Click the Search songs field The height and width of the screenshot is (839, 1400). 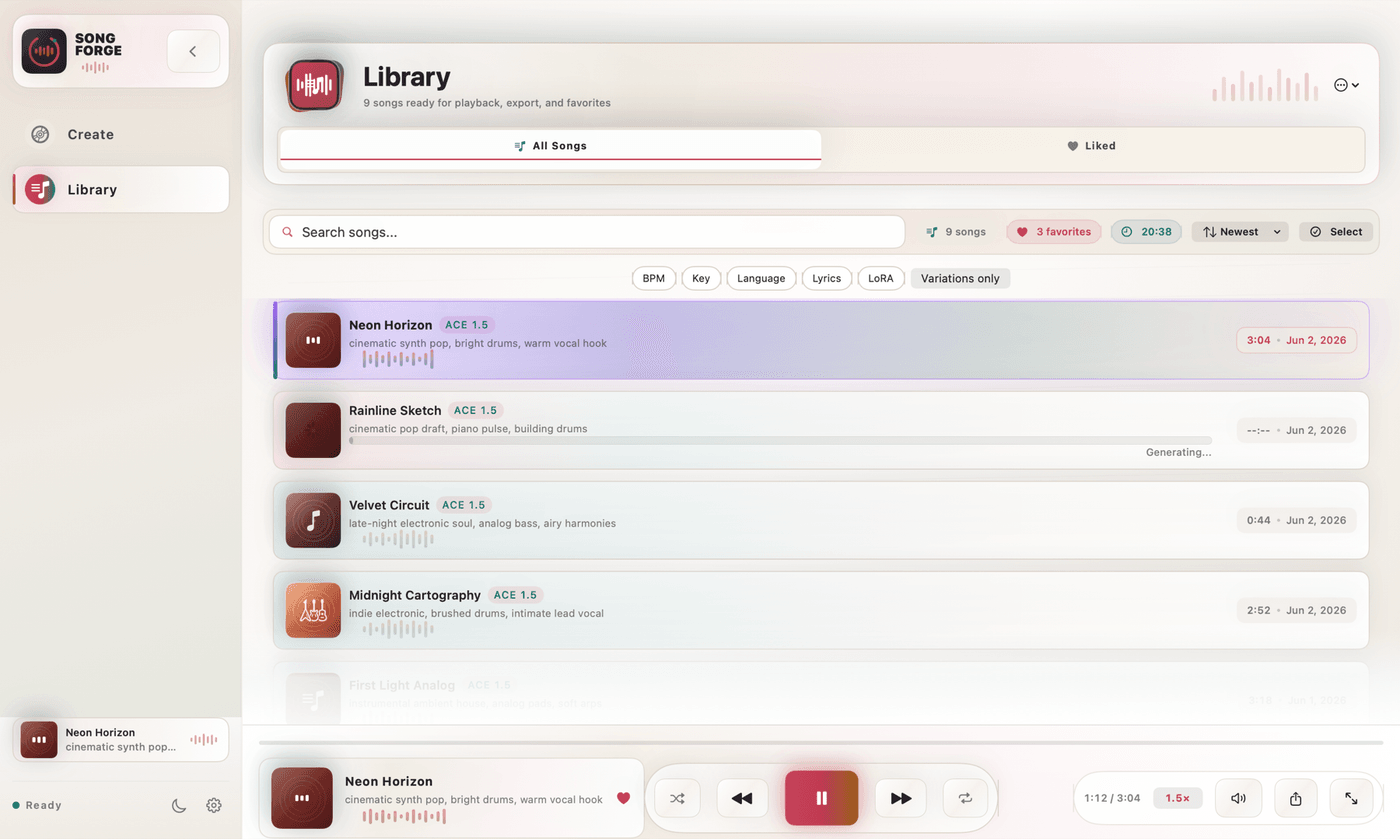click(587, 232)
